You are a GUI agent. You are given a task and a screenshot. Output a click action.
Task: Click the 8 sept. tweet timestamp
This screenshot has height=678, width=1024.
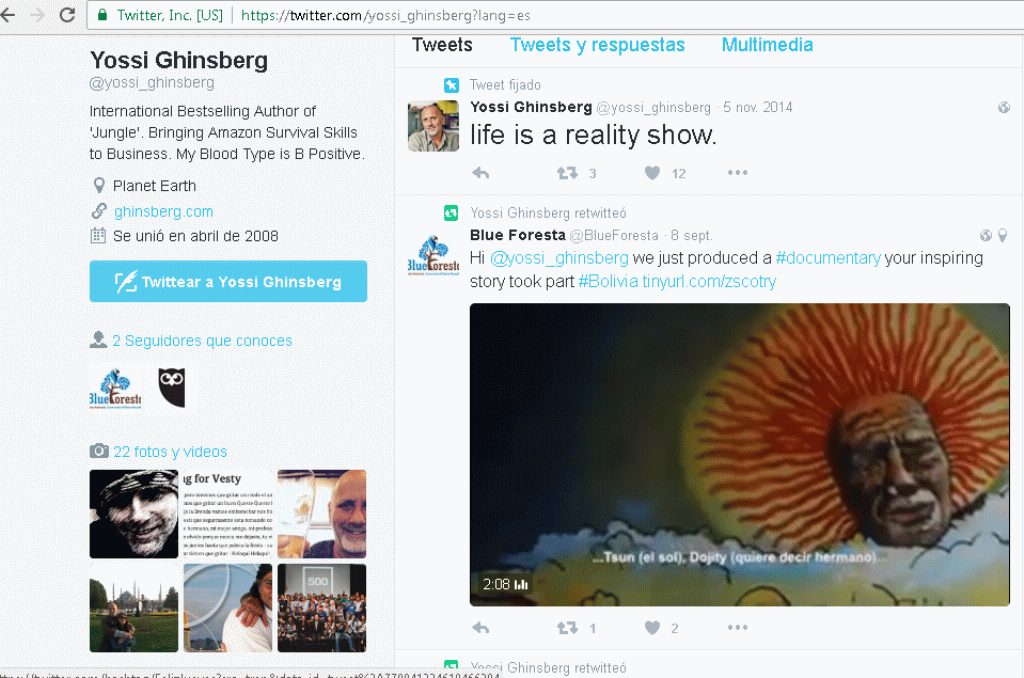[x=692, y=235]
